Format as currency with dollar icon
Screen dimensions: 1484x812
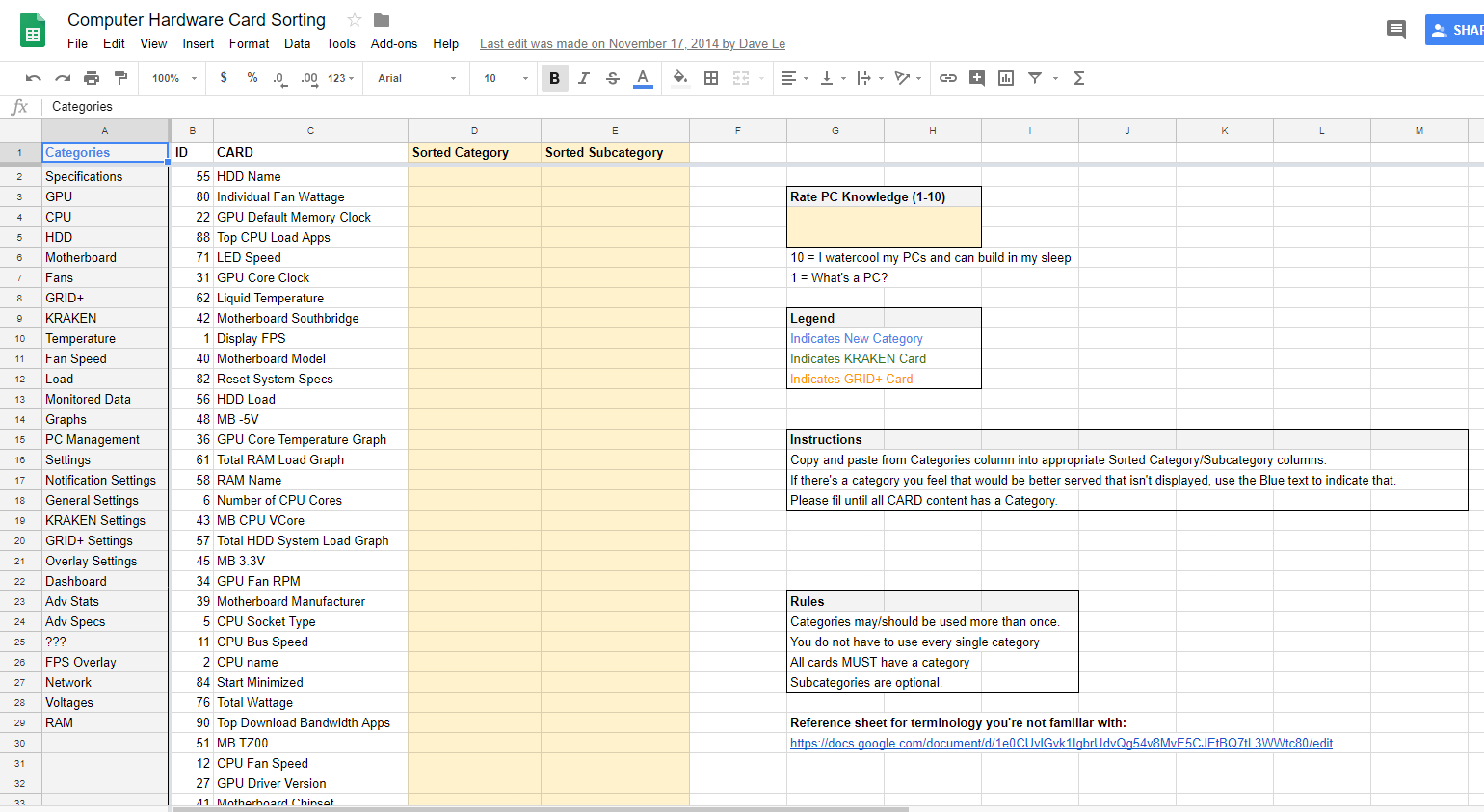click(x=224, y=78)
